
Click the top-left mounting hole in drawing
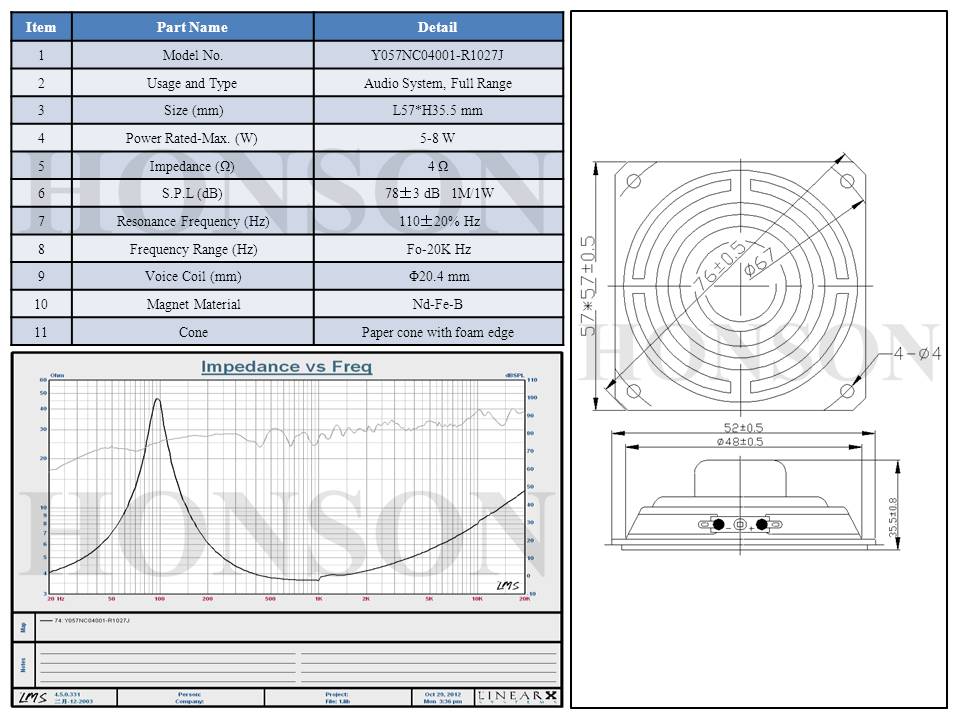coord(633,181)
